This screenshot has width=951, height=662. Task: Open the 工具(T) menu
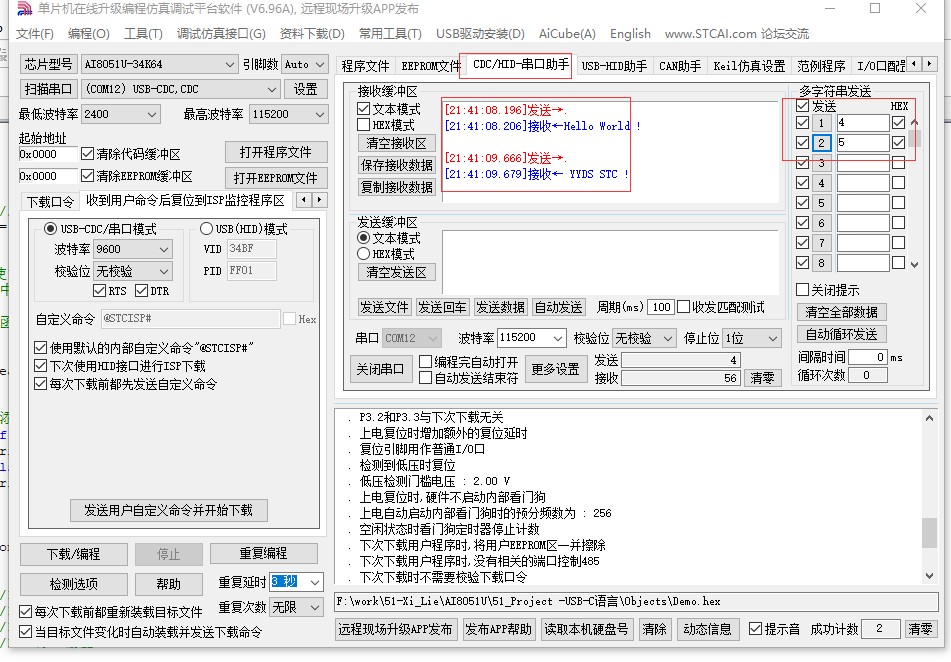(143, 33)
